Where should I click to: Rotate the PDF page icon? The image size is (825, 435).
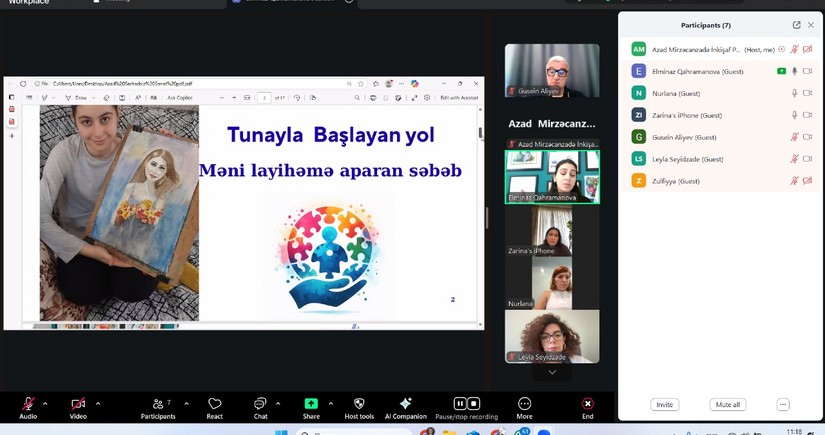297,98
